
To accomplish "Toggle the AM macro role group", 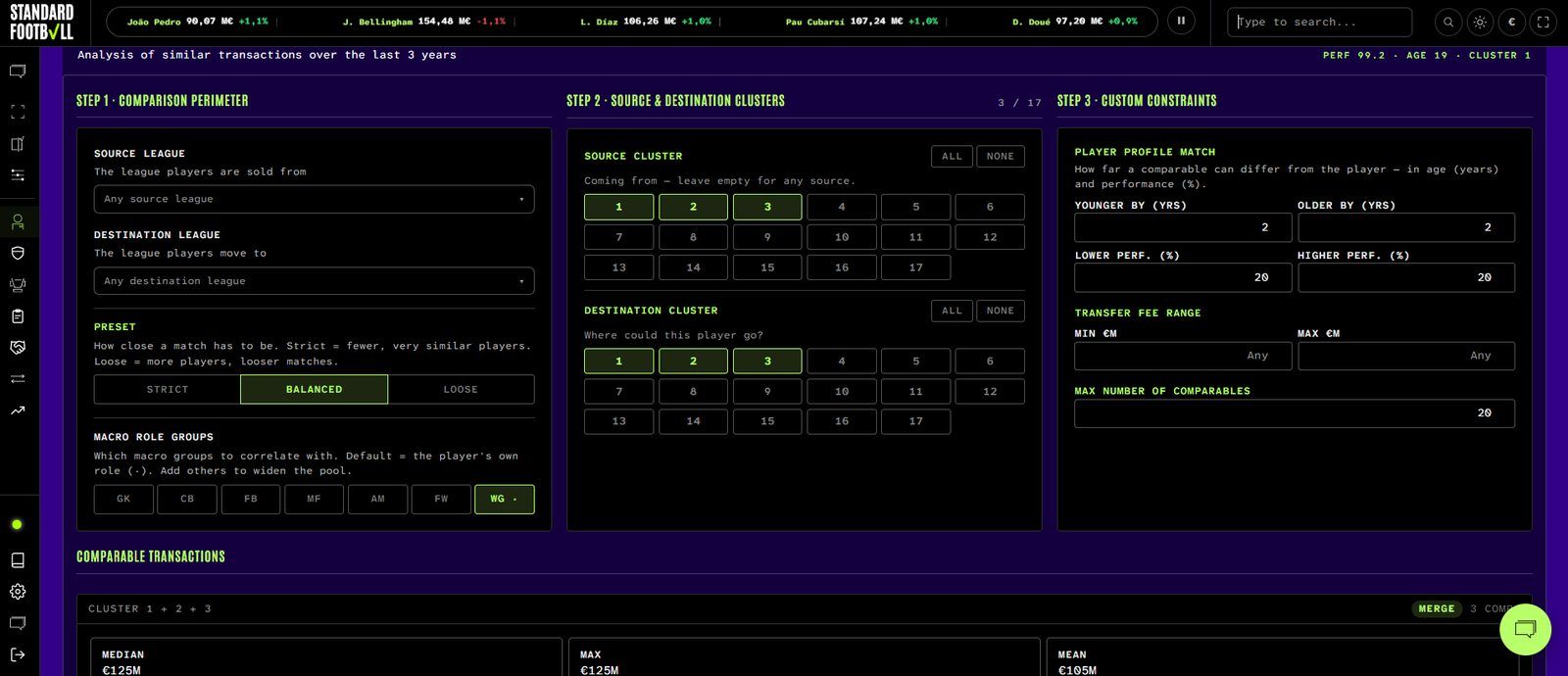I will pos(377,499).
